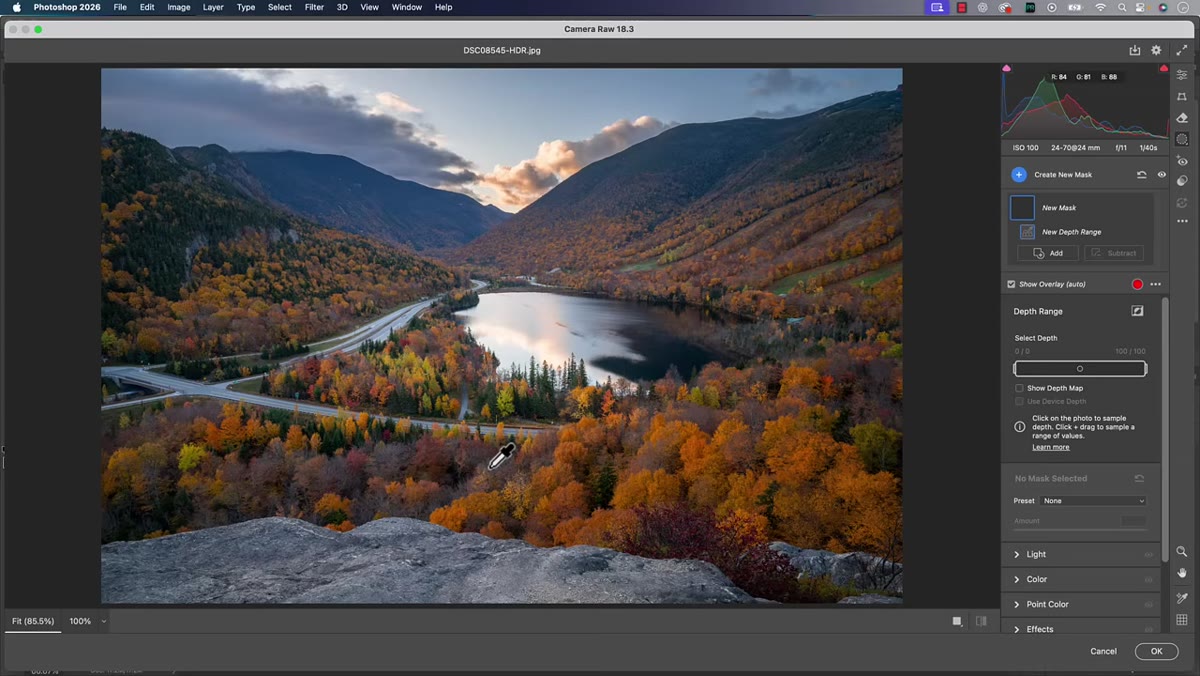1200x676 pixels.
Task: Open the Wi-Fi menu bar icon
Action: tap(1101, 7)
